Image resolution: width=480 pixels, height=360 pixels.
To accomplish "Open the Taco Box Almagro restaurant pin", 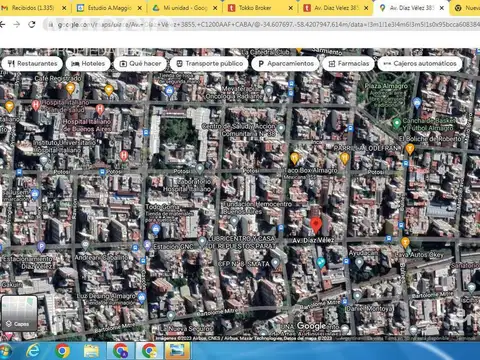I will click(294, 158).
